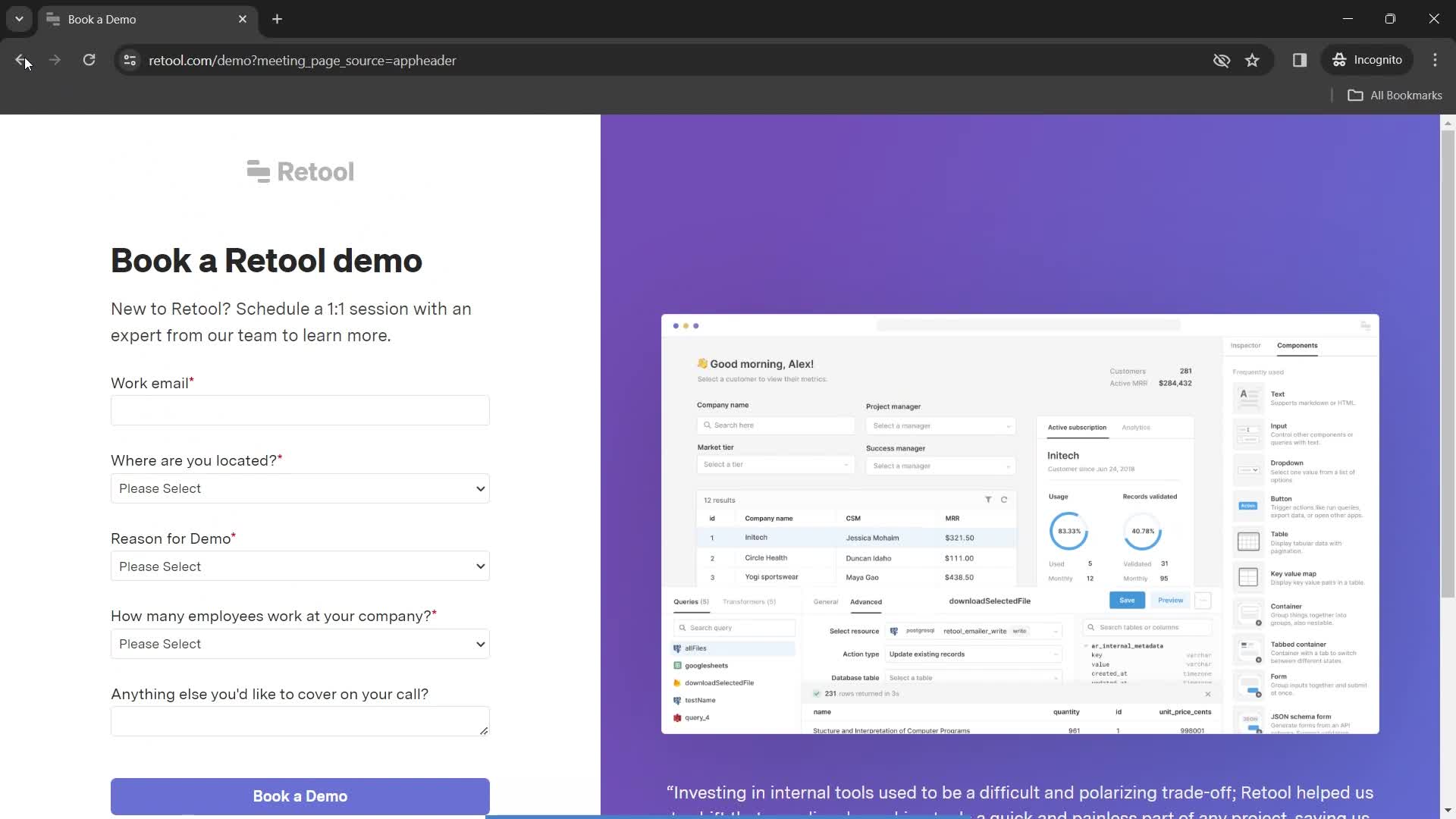This screenshot has width=1456, height=819.
Task: Click the browser layout toggle icon
Action: pyautogui.click(x=1300, y=60)
